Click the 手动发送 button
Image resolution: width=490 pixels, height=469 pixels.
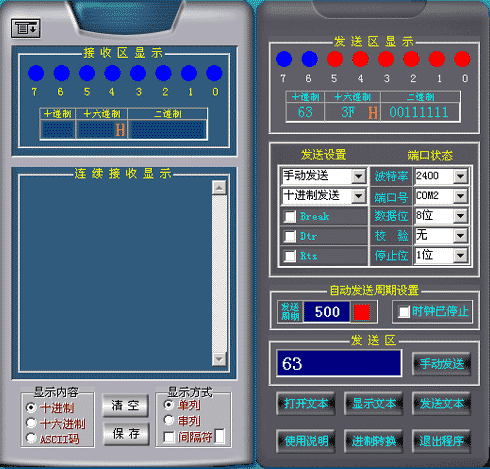[442, 364]
